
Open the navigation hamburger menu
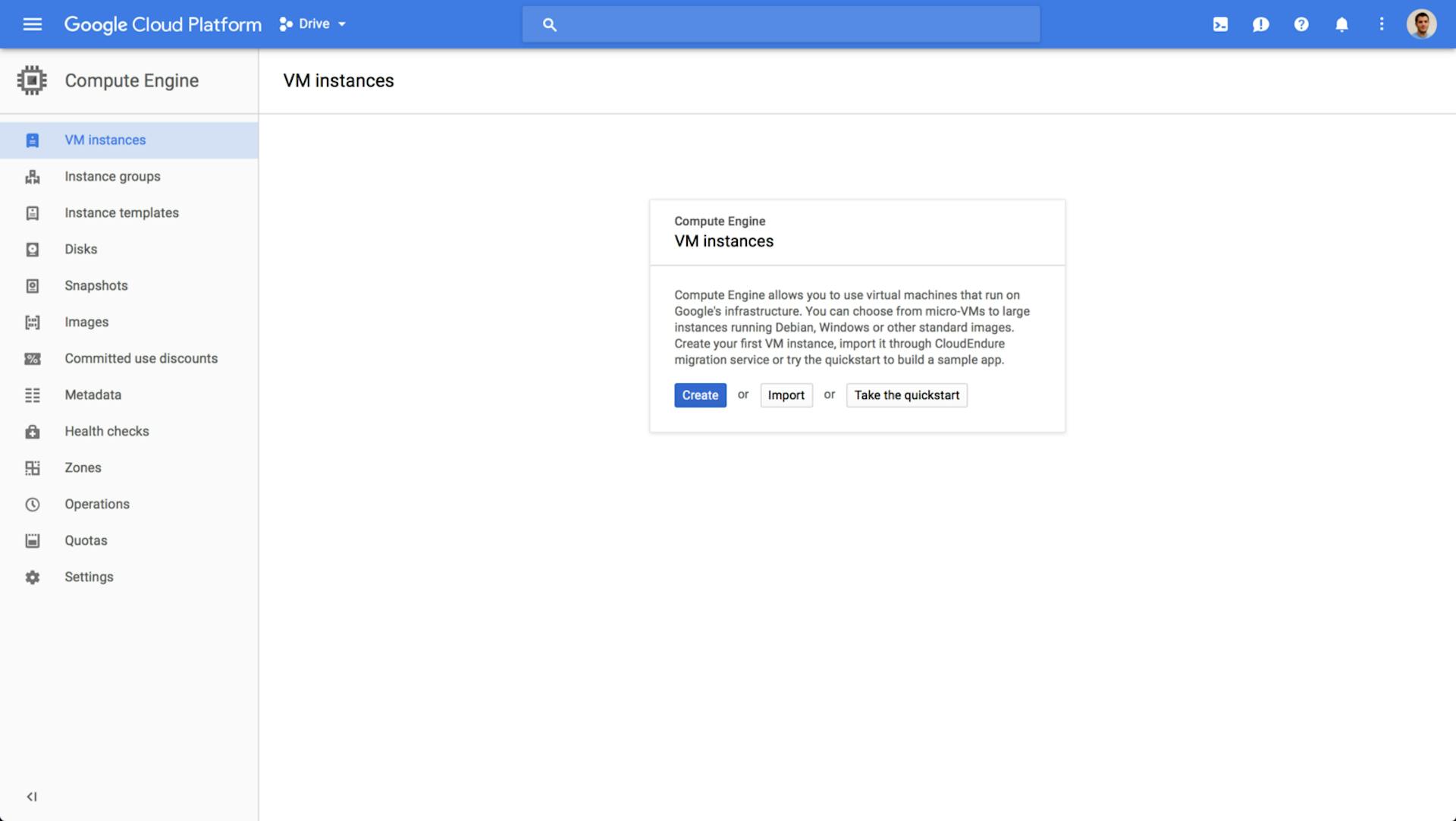(x=32, y=24)
